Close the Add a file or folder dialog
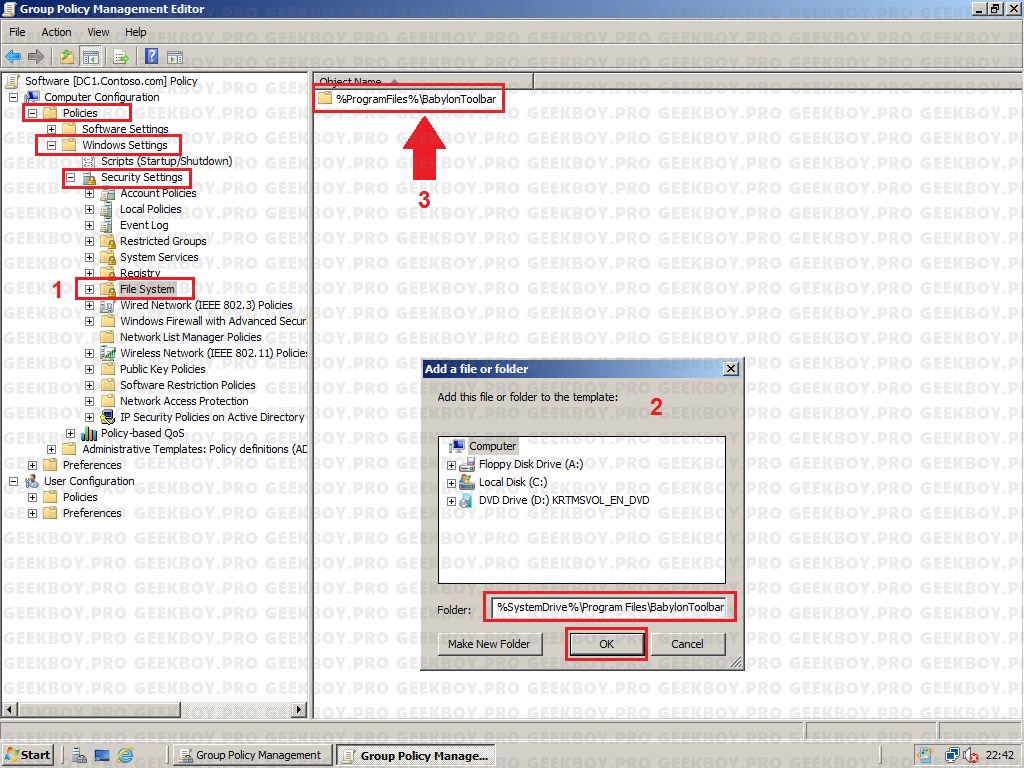 [x=731, y=369]
